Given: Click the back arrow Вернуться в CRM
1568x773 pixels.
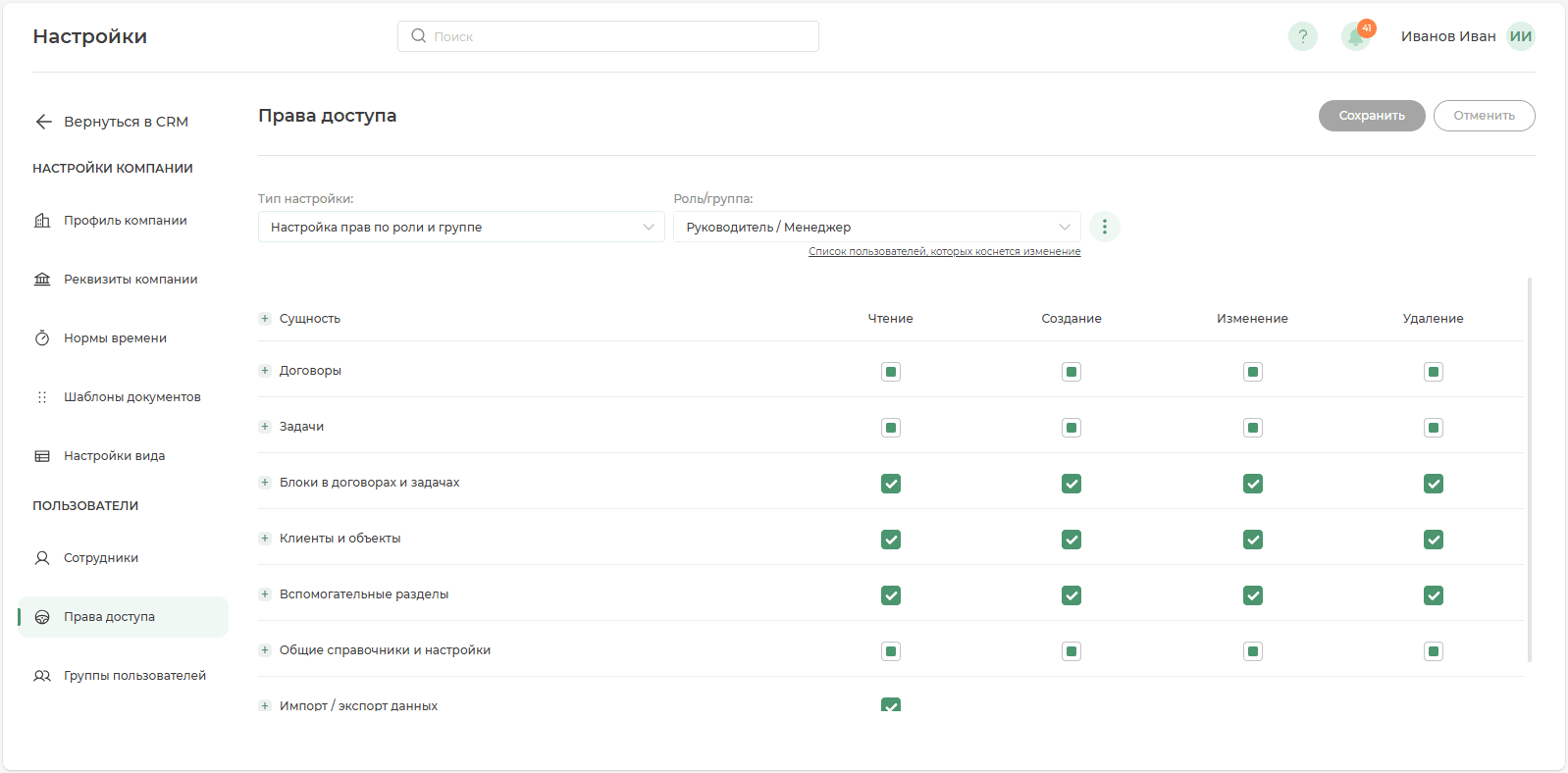Looking at the screenshot, I should coord(43,122).
